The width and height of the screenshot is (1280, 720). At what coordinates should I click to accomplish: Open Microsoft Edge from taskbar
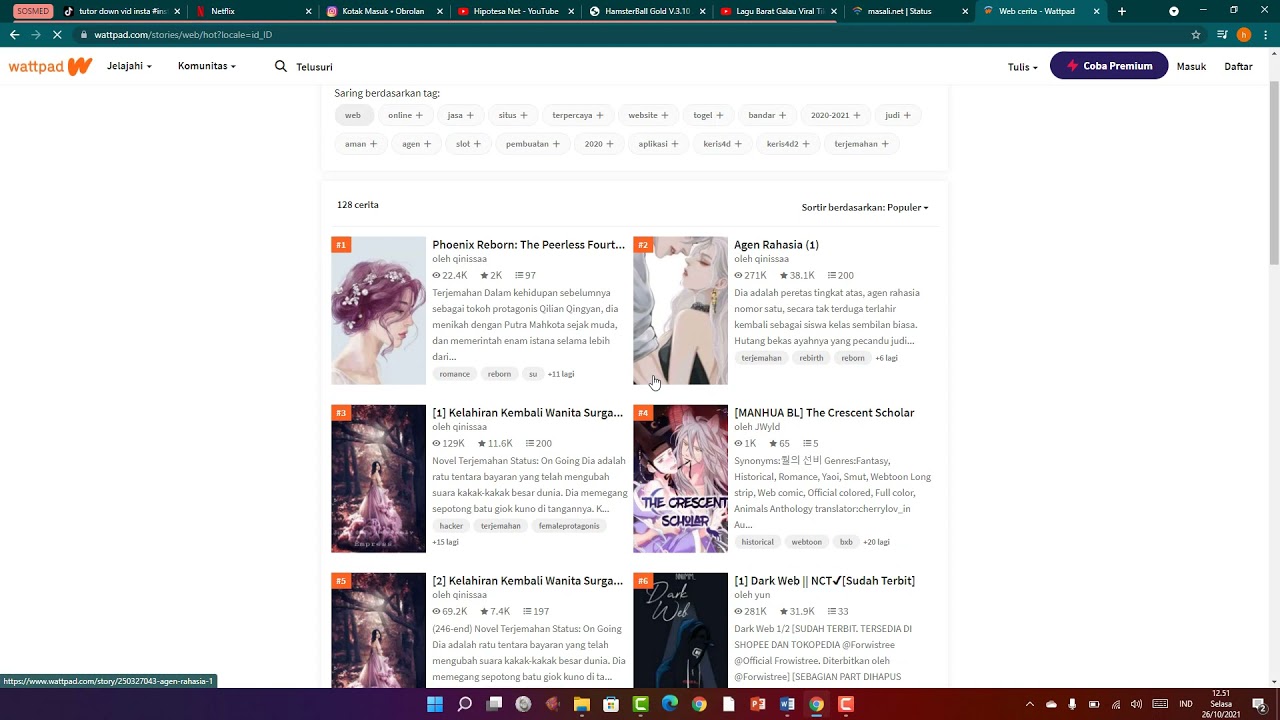coord(670,704)
